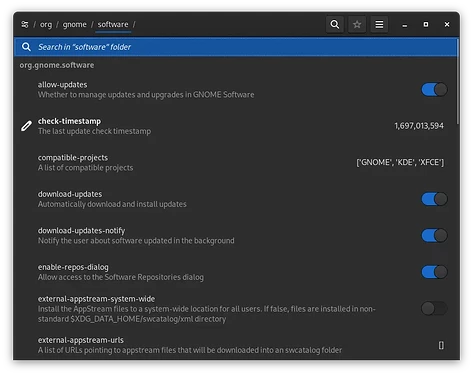This screenshot has width=472, height=375.
Task: Turn off download-updates-notify switch
Action: click(434, 236)
